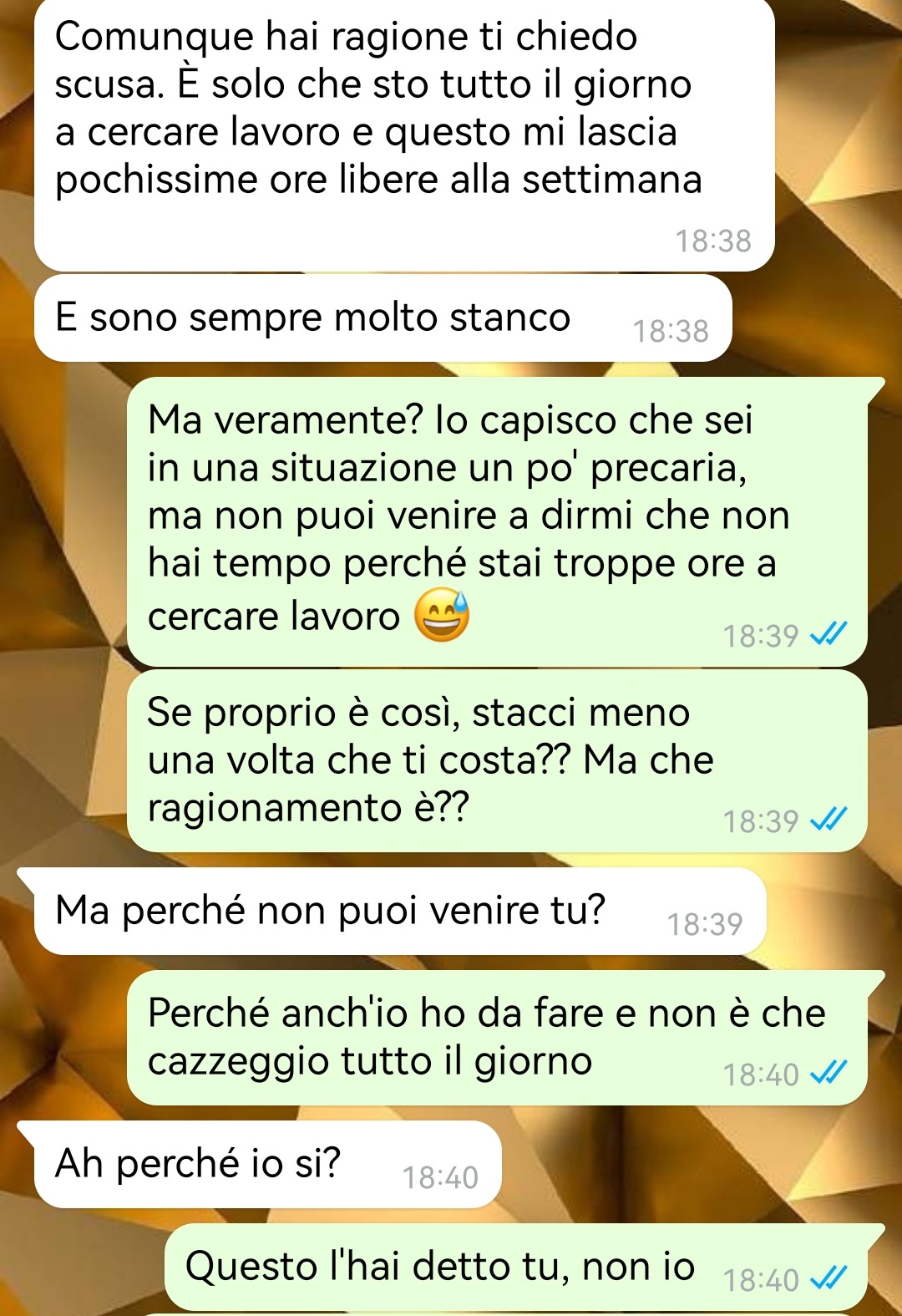Tap the 18:38 timestamp on the first message
This screenshot has width=902, height=1316.
point(713,241)
